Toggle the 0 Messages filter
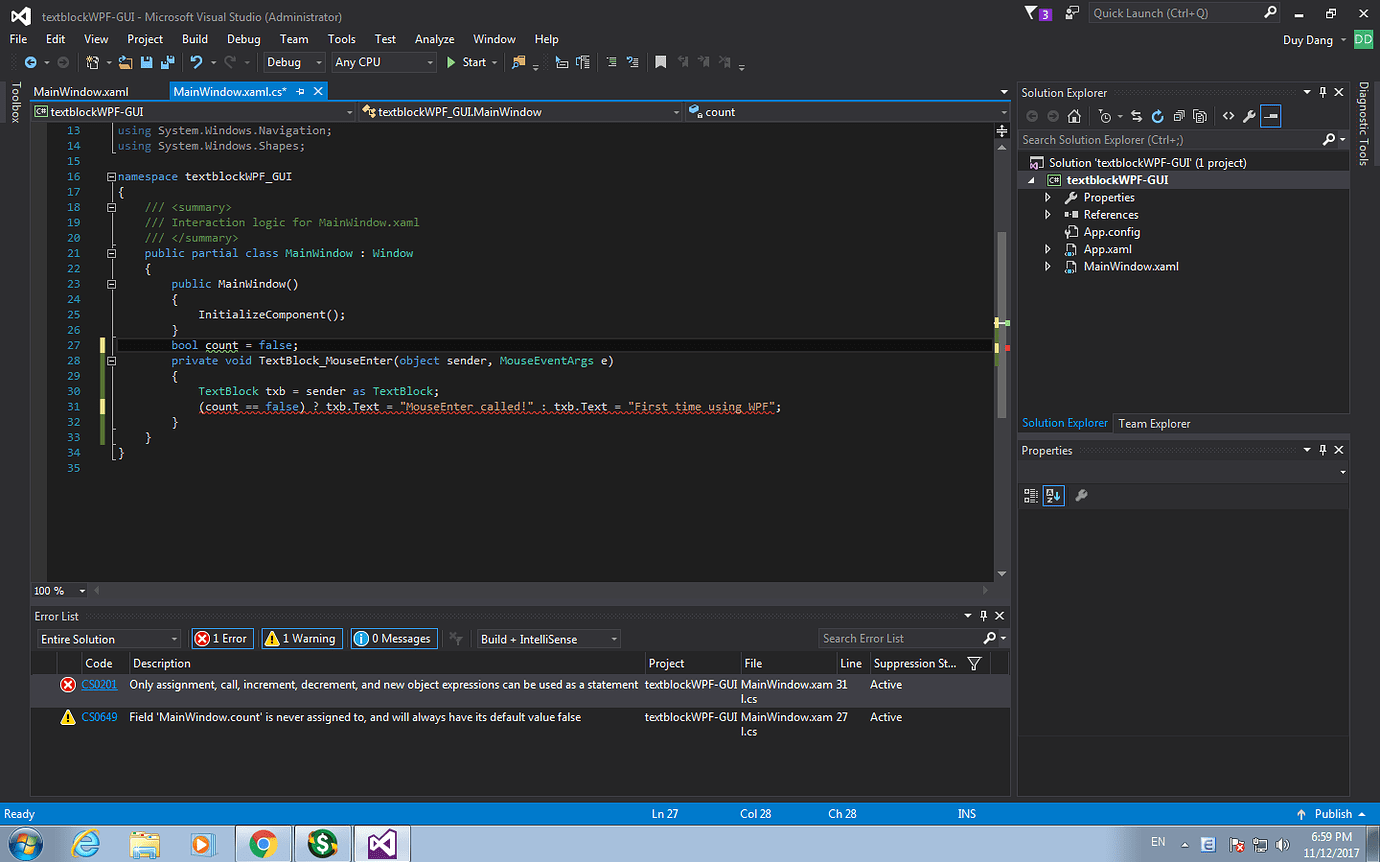Image resolution: width=1380 pixels, height=862 pixels. pyautogui.click(x=394, y=638)
